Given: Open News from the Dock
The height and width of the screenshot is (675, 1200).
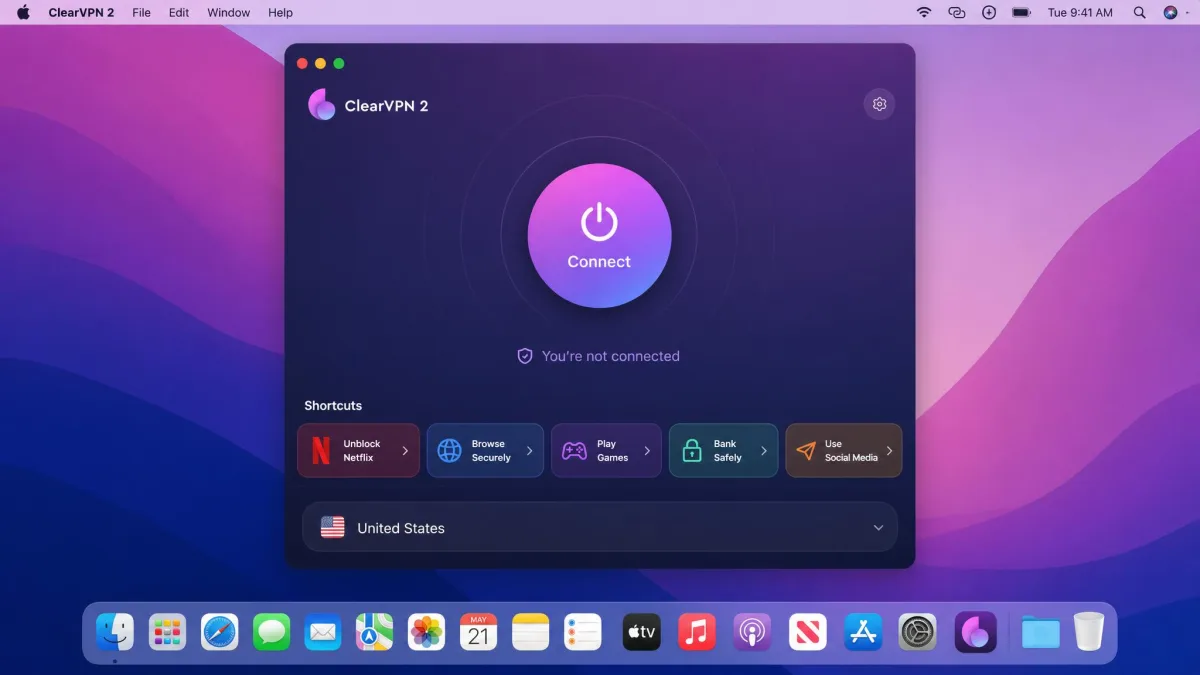Looking at the screenshot, I should point(807,632).
